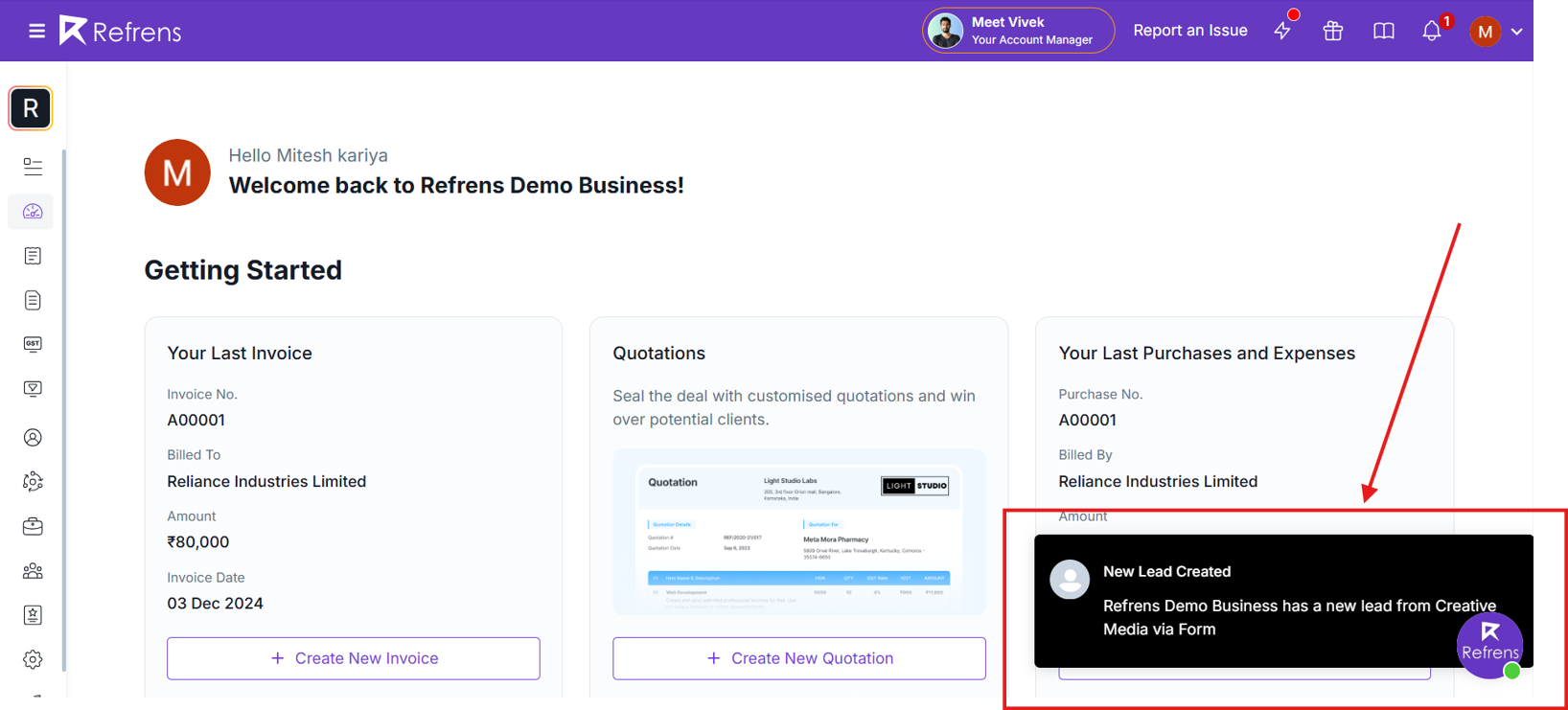This screenshot has height=710, width=1568.
Task: Click the Quotations card heading
Action: pyautogui.click(x=659, y=353)
